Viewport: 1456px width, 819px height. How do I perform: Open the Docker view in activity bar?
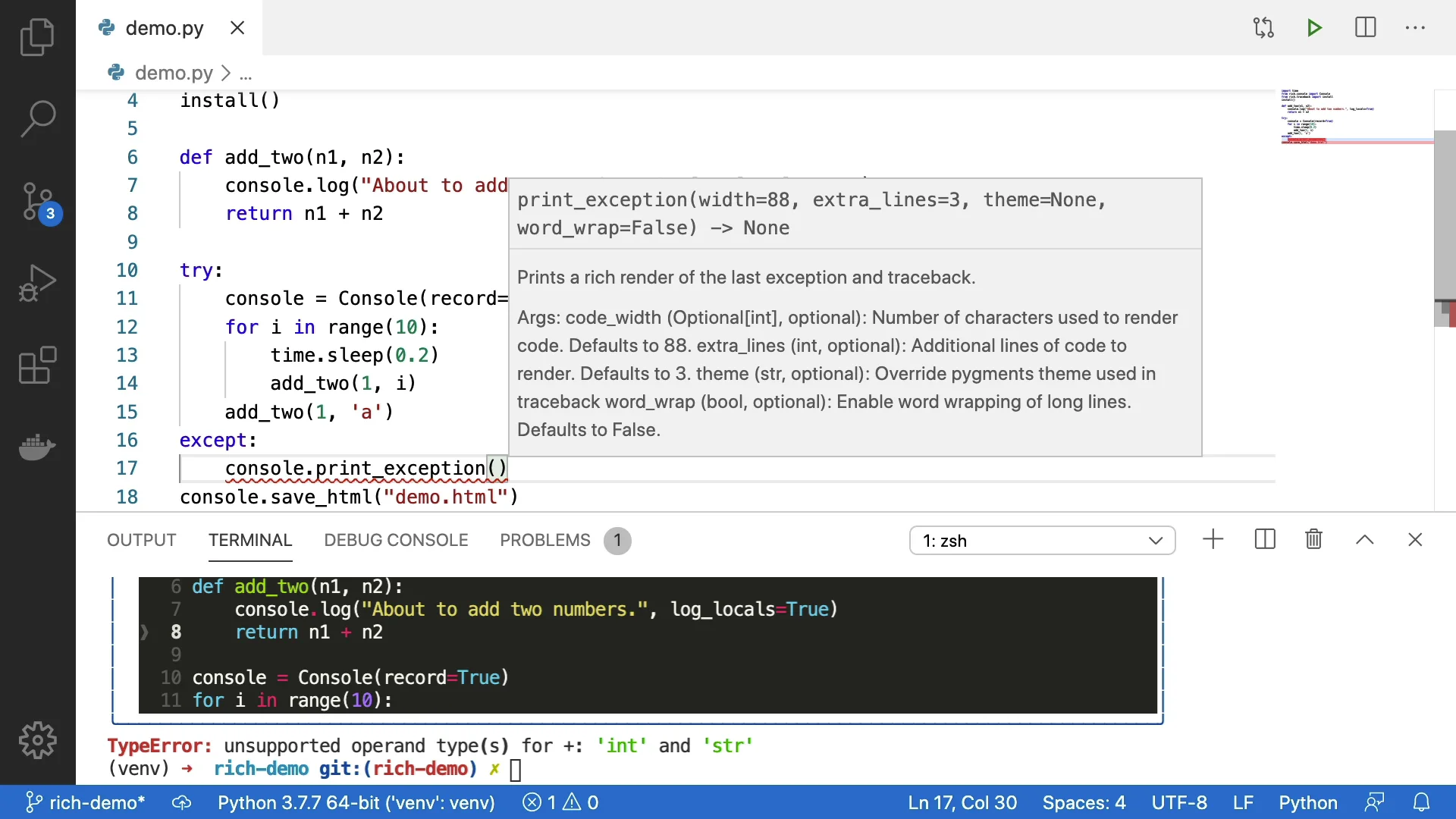tap(37, 447)
